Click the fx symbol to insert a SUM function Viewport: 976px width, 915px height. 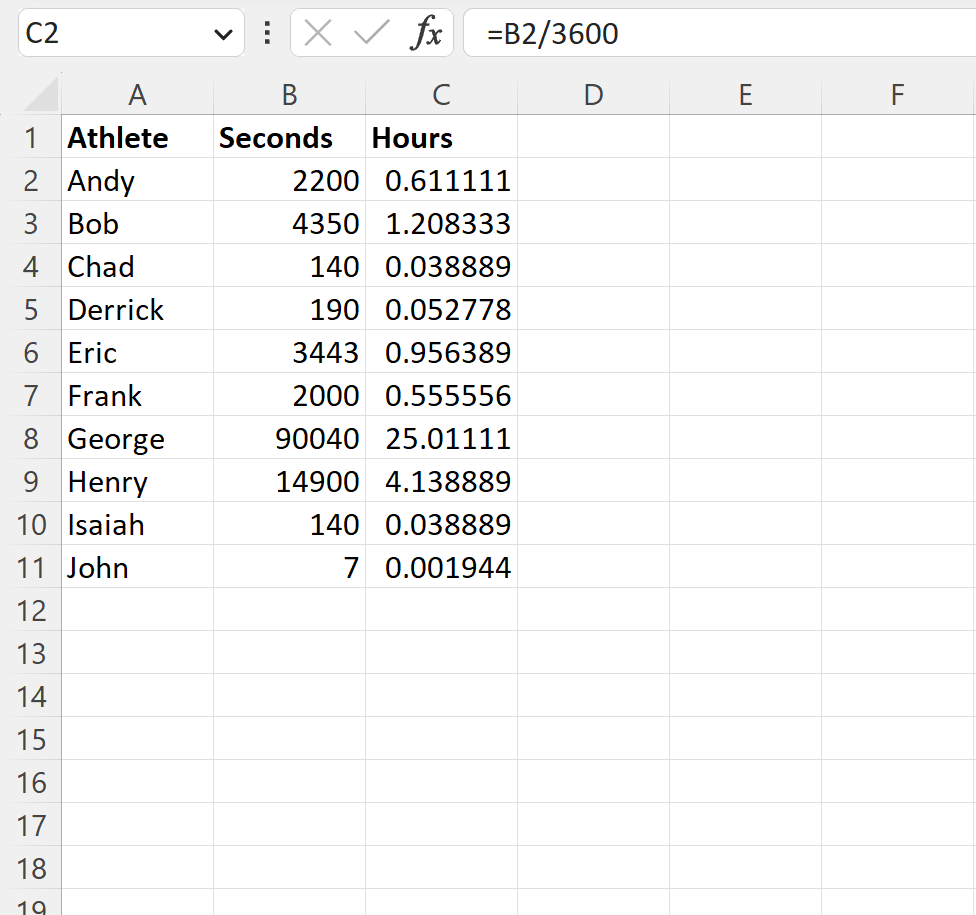tap(428, 33)
